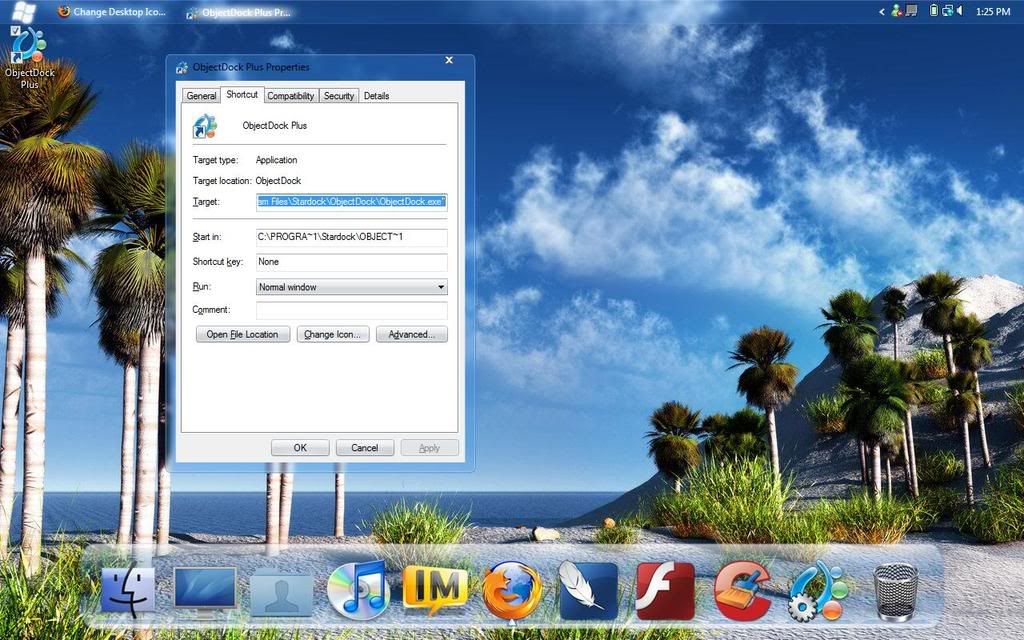Click the volume speaker tray icon

tap(959, 11)
